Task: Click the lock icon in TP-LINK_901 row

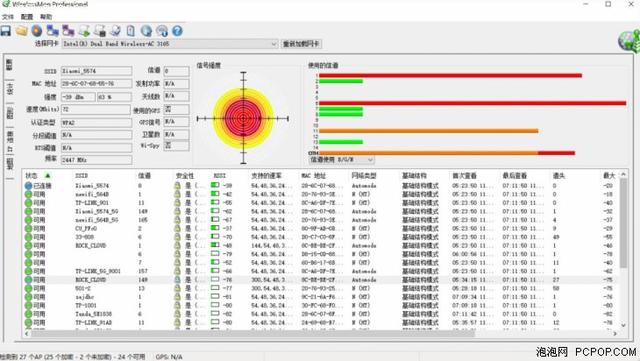Action: 177,203
